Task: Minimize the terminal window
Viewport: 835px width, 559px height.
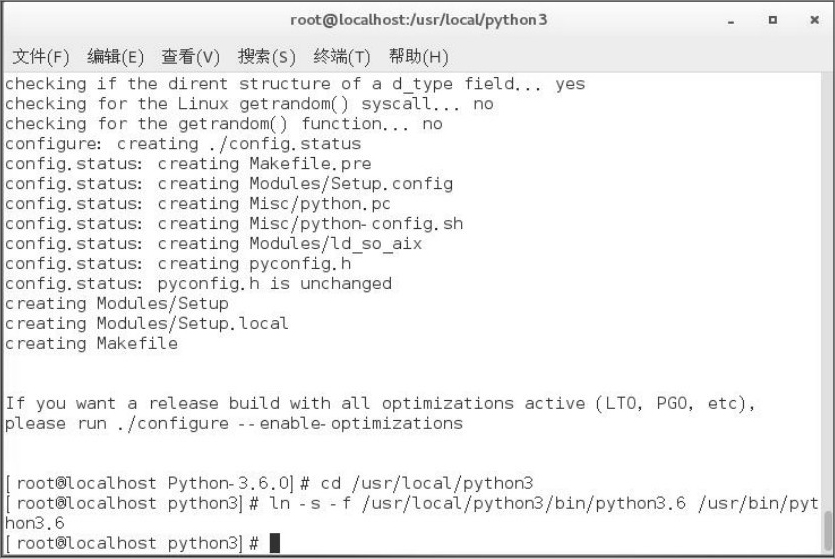Action: point(731,21)
